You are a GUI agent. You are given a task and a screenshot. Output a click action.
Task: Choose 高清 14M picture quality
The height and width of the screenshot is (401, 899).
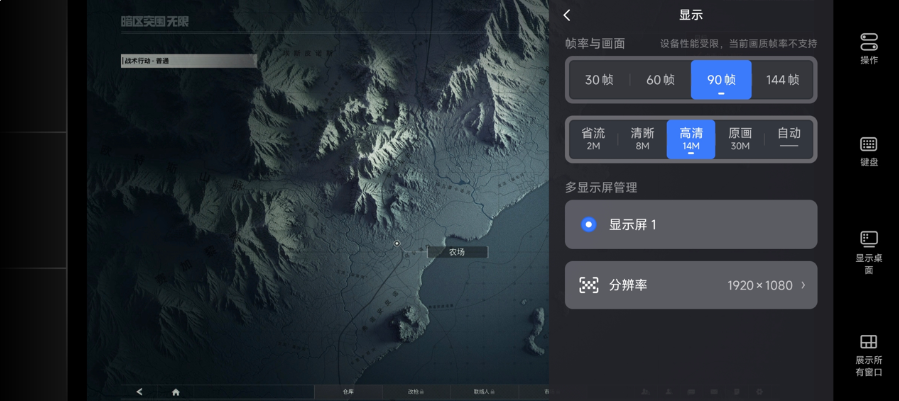pos(691,139)
